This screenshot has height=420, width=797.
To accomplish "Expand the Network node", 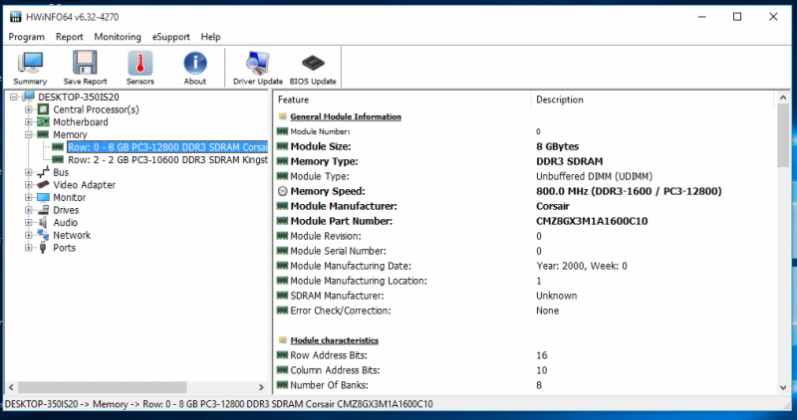I will (28, 235).
